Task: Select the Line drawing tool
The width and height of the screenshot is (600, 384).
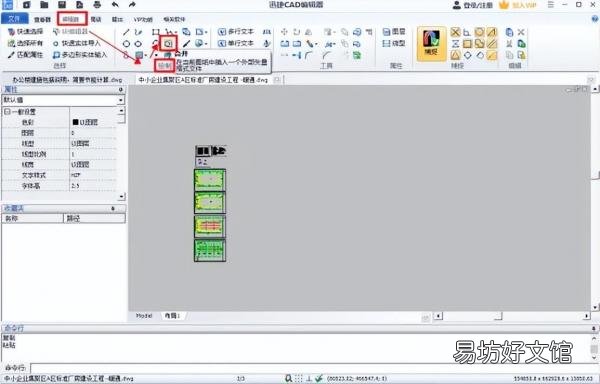Action: [126, 32]
